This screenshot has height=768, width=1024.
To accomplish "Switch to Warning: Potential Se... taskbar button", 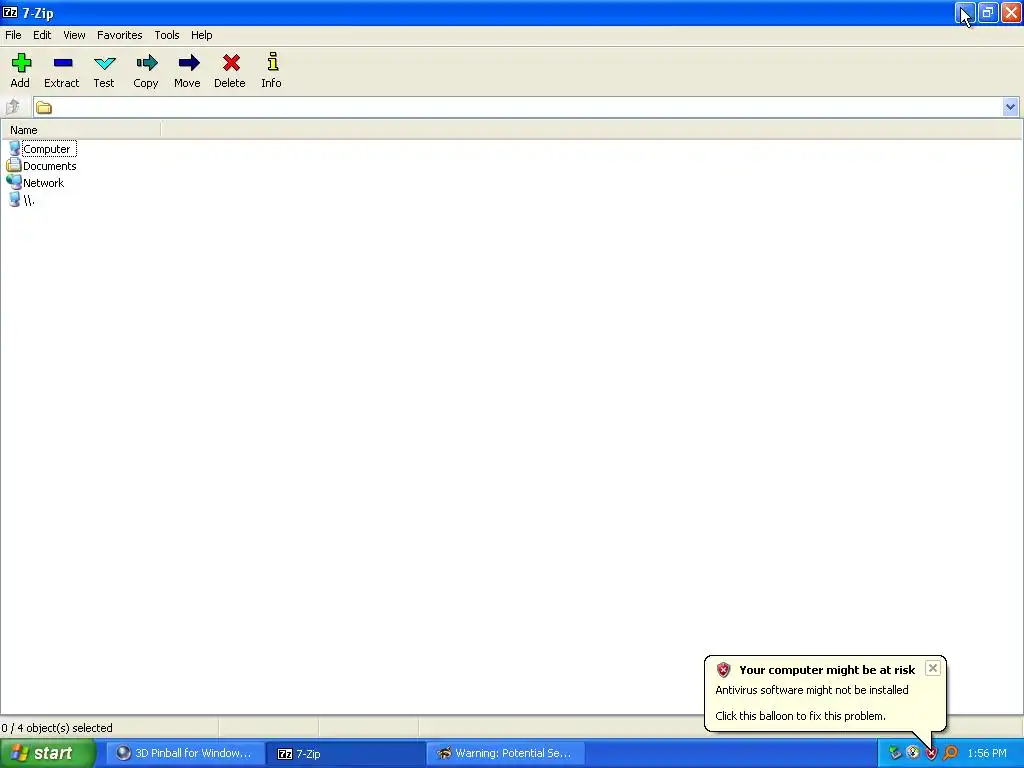I will point(505,754).
